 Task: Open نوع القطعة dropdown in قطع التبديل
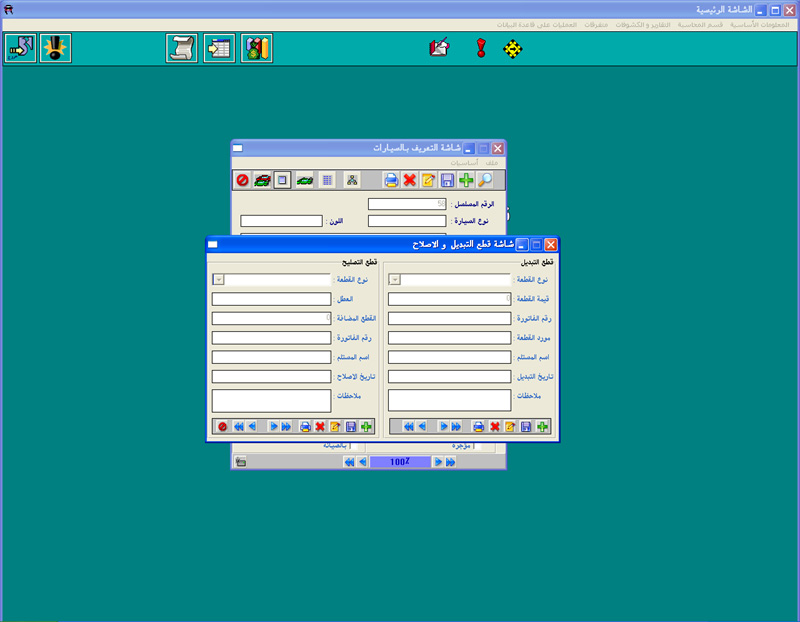click(394, 280)
